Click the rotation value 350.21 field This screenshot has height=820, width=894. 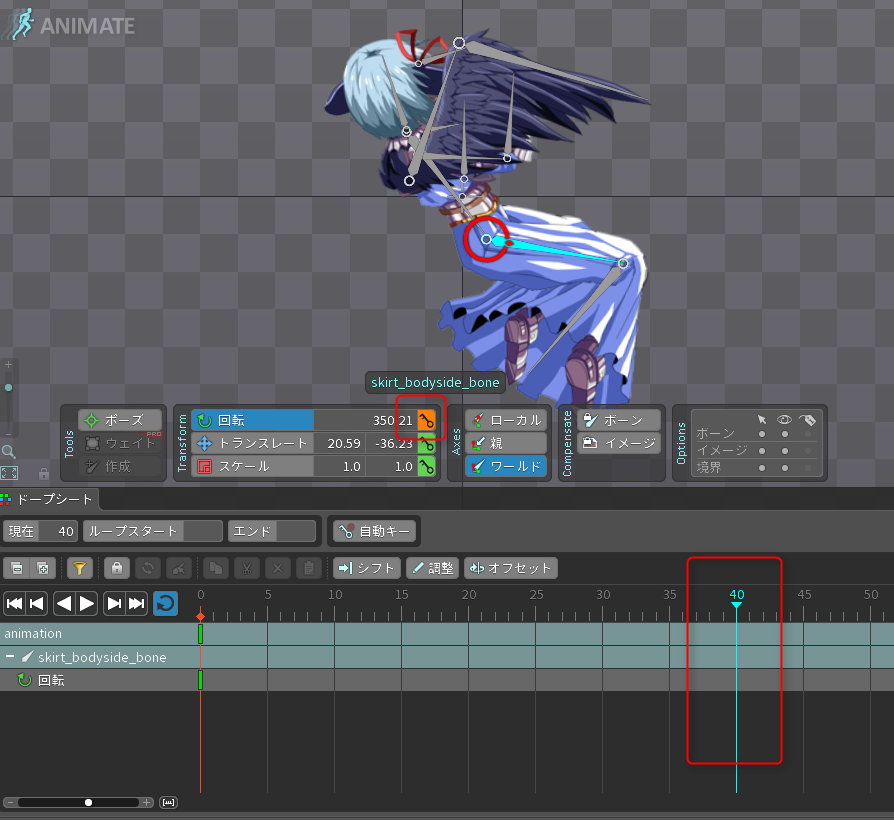coord(365,421)
